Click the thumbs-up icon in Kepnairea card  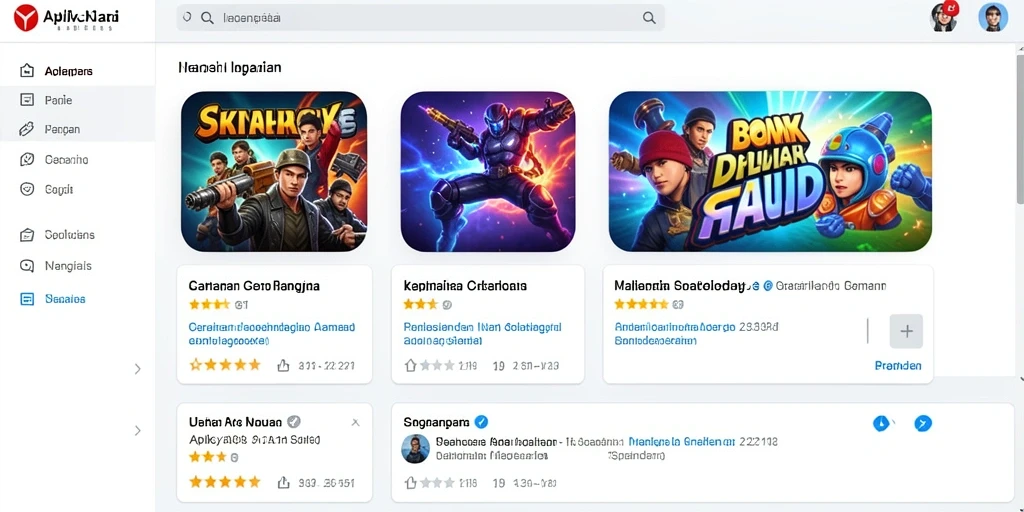410,366
